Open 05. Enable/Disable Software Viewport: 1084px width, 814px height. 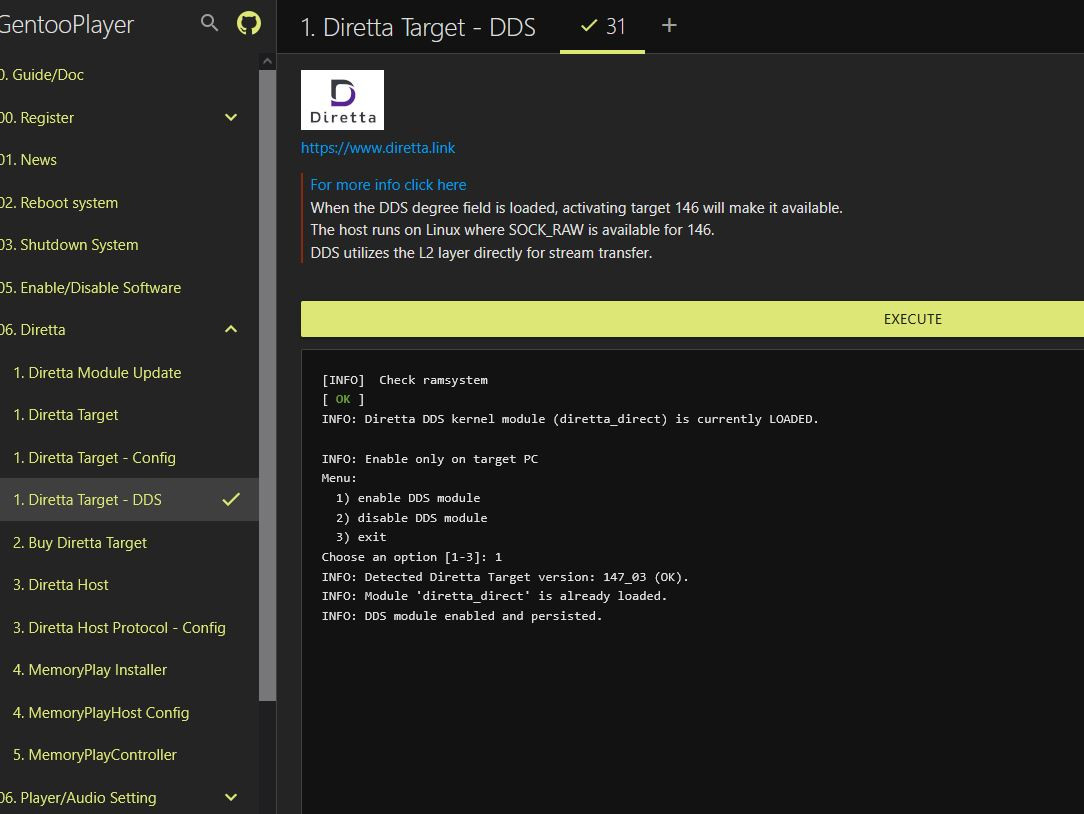click(x=129, y=288)
